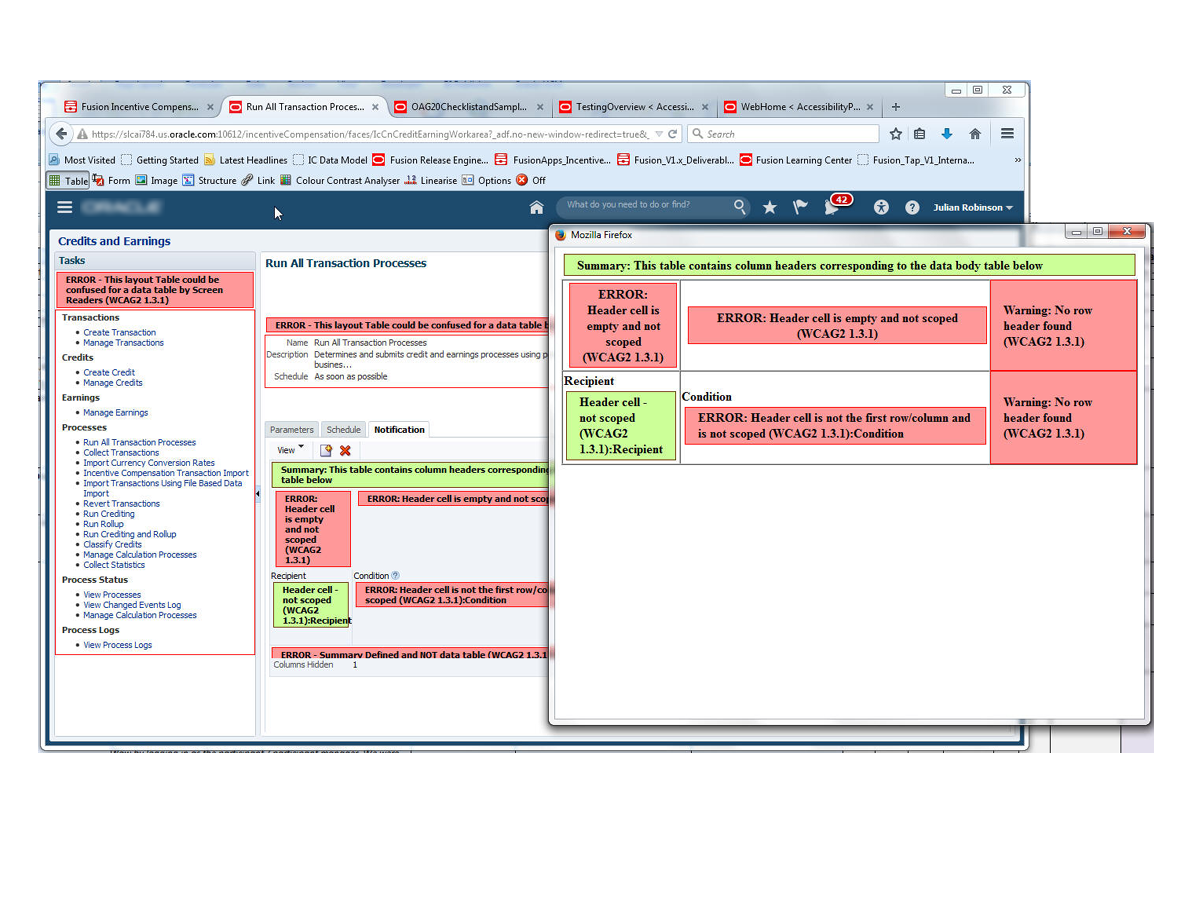Screen dimensions: 1200x920
Task: Open Firefox downloads arrow icon
Action: click(x=946, y=133)
